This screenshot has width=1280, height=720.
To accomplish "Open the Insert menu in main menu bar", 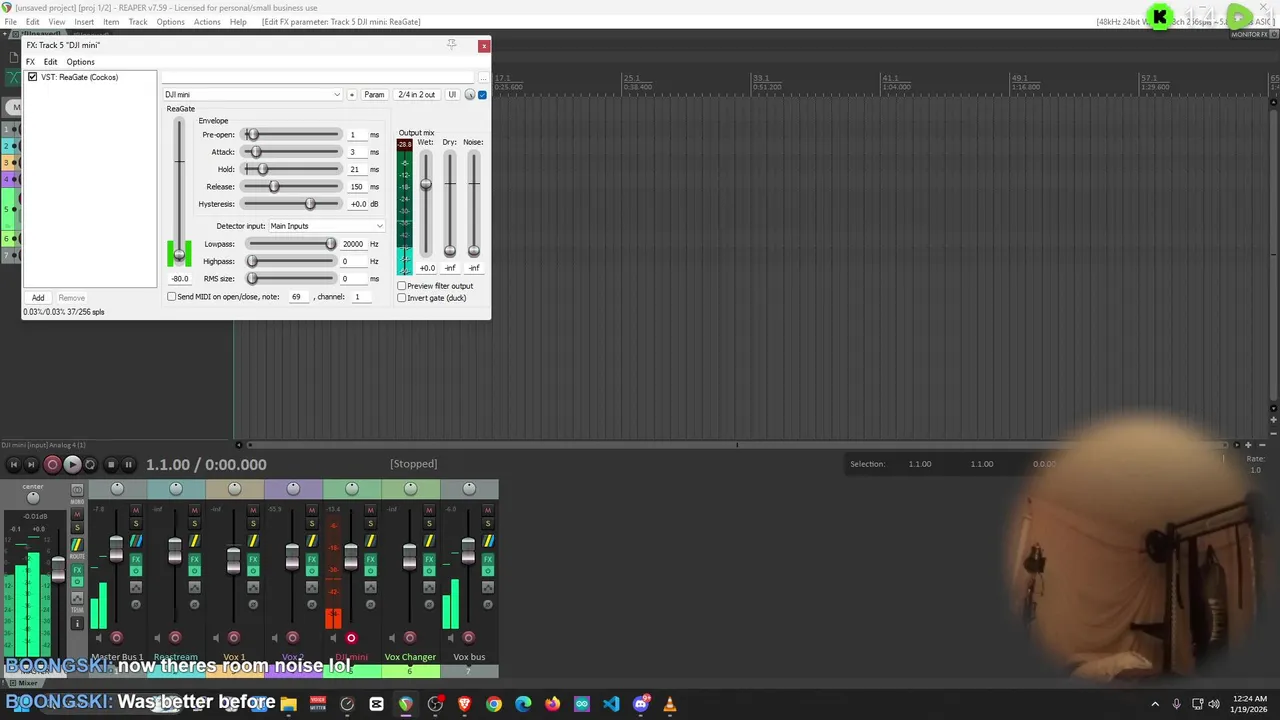I will tap(84, 22).
